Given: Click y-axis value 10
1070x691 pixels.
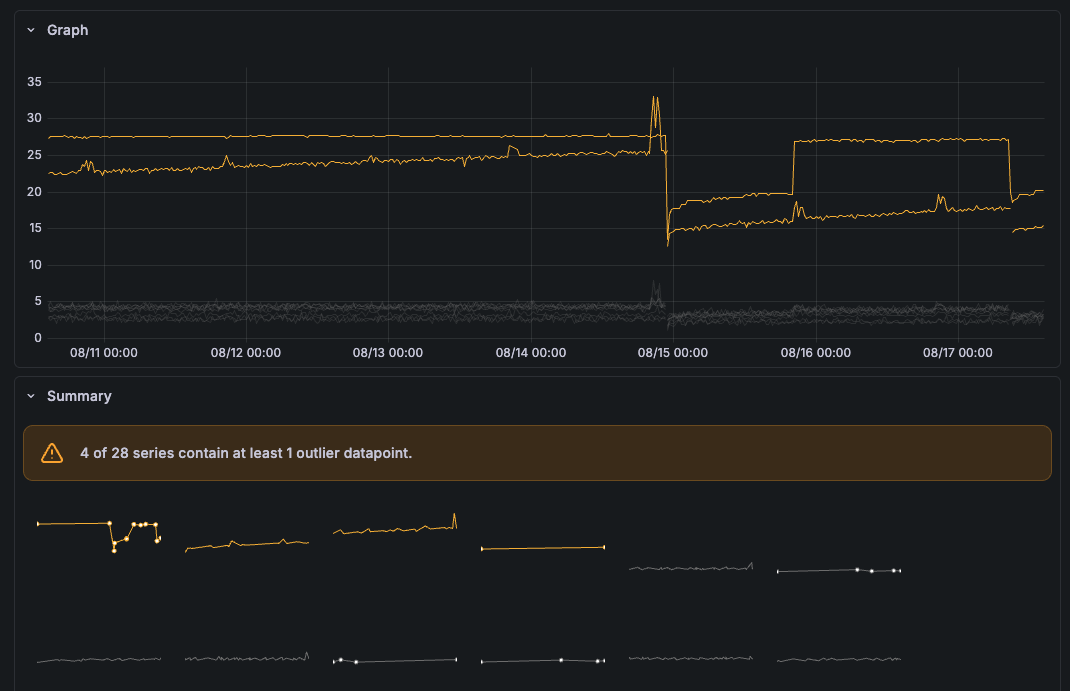Looking at the screenshot, I should pyautogui.click(x=35, y=265).
